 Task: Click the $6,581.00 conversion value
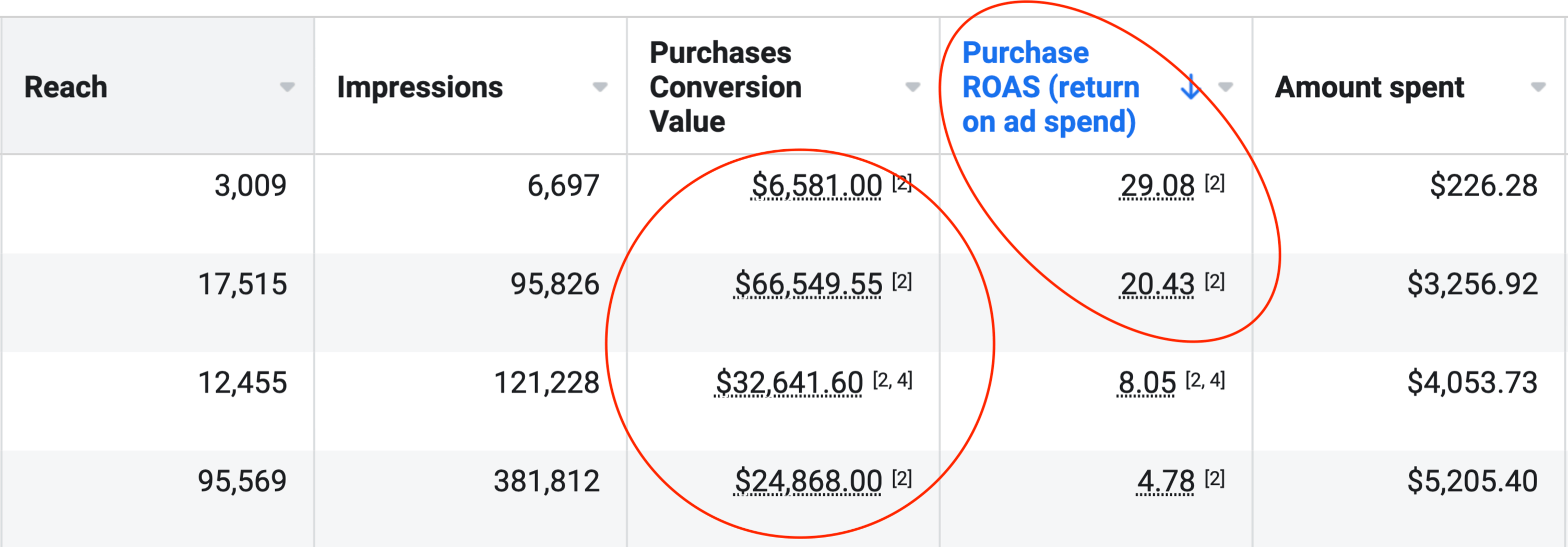[x=816, y=186]
